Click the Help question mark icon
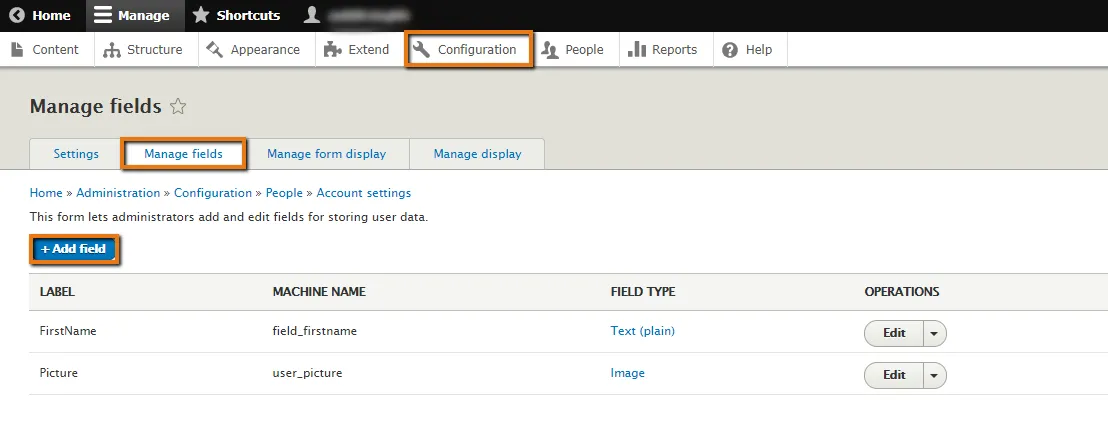Viewport: 1108px width, 445px height. point(730,49)
